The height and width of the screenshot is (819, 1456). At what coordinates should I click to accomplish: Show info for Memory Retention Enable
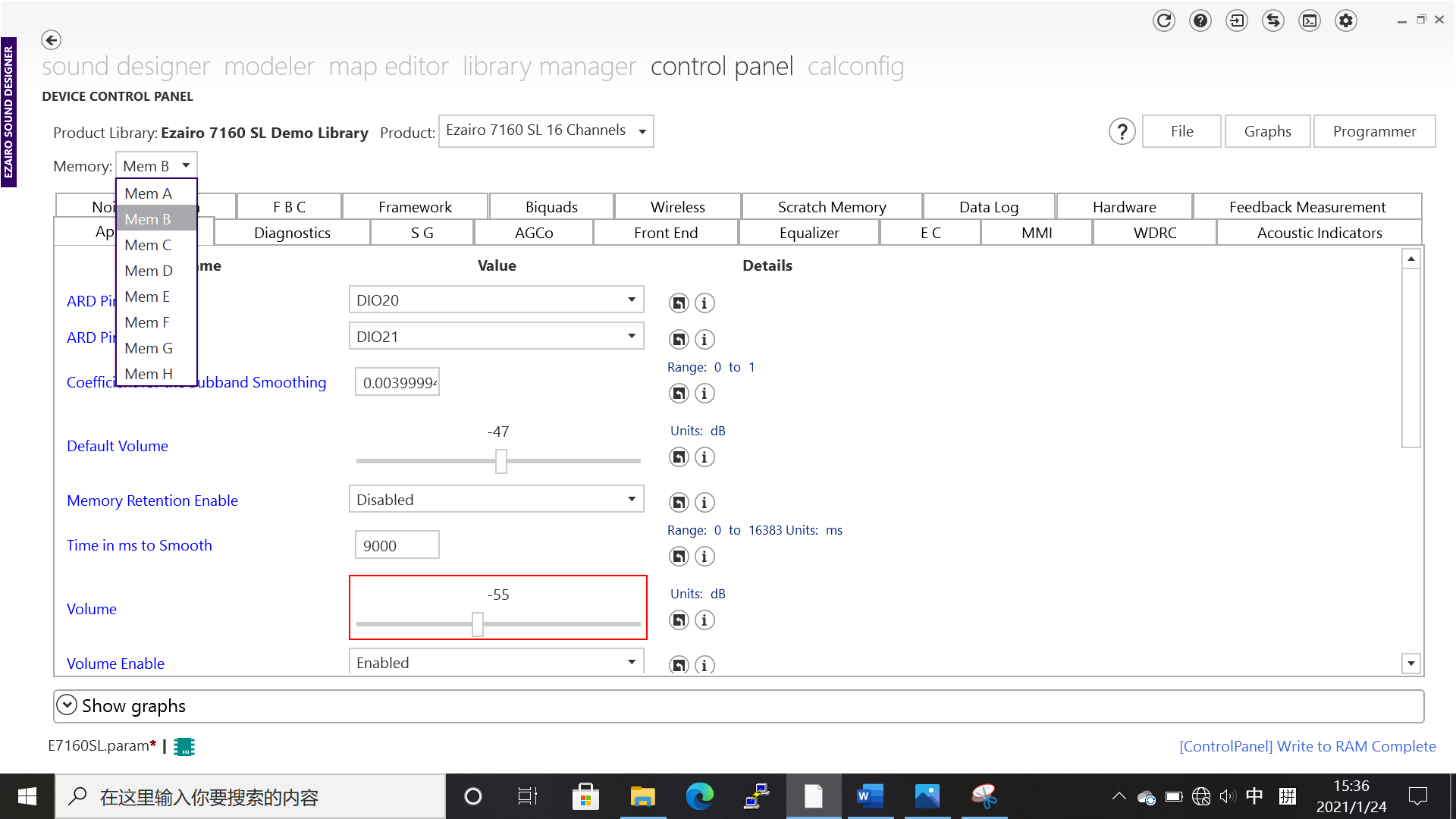pos(704,502)
